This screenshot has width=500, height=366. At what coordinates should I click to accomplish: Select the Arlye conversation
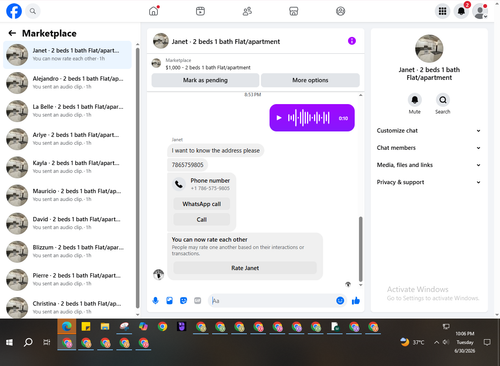tap(67, 139)
